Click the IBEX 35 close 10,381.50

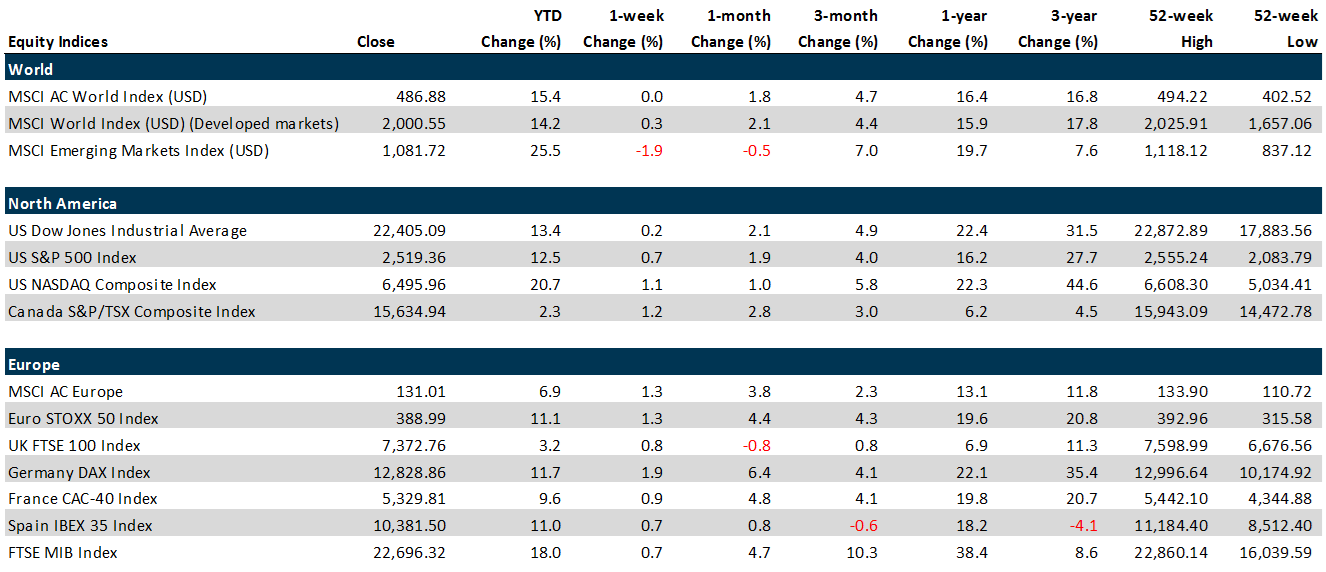pos(409,526)
